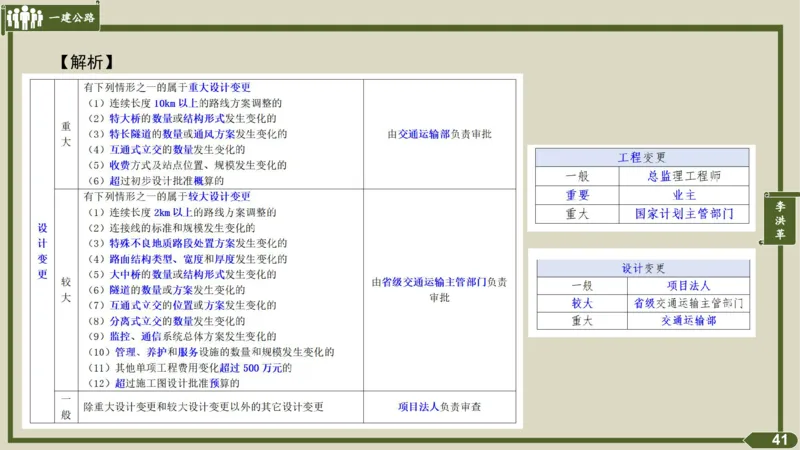Click item 超过施工图设计批准预算的

pyautogui.click(x=164, y=383)
